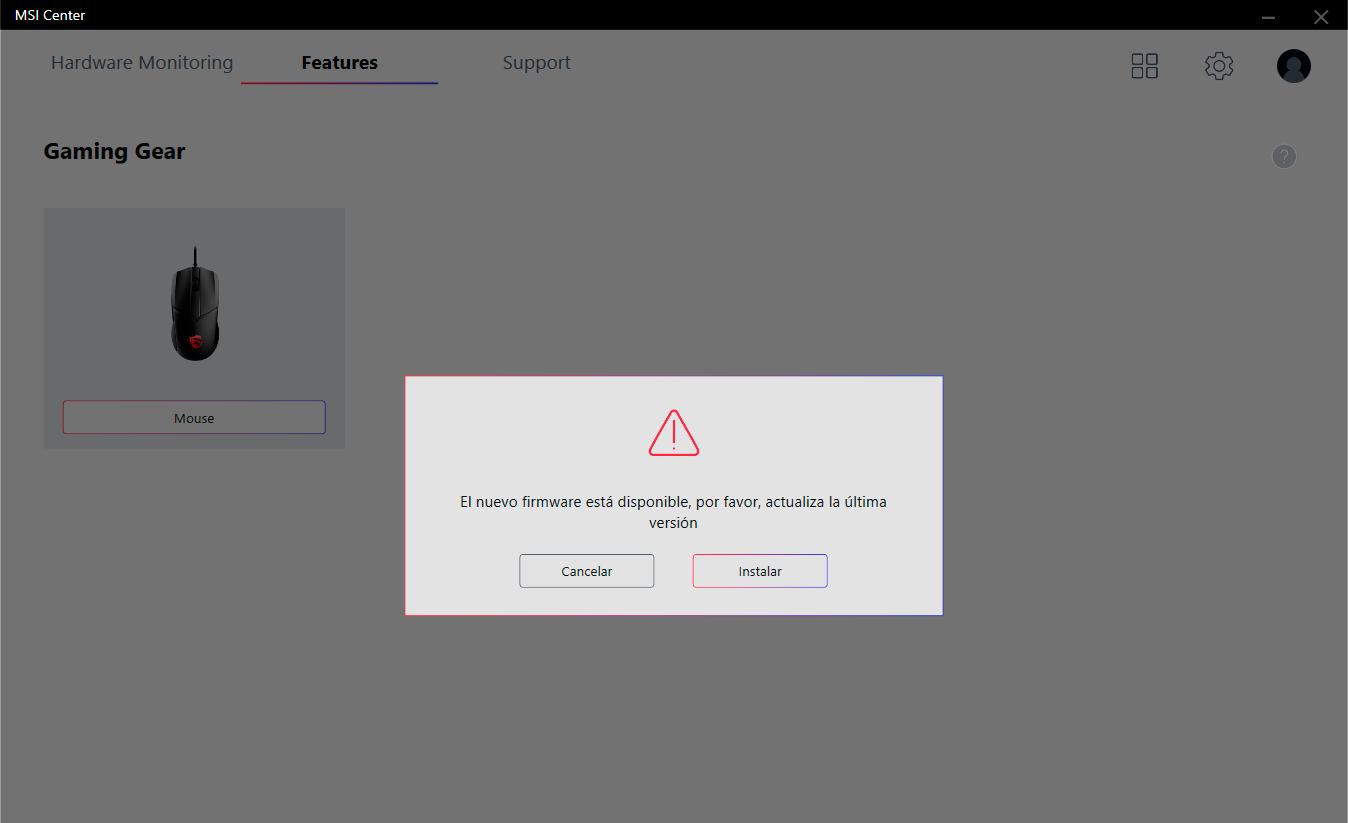Click the MSI Center title text
The image size is (1348, 823).
coord(50,15)
